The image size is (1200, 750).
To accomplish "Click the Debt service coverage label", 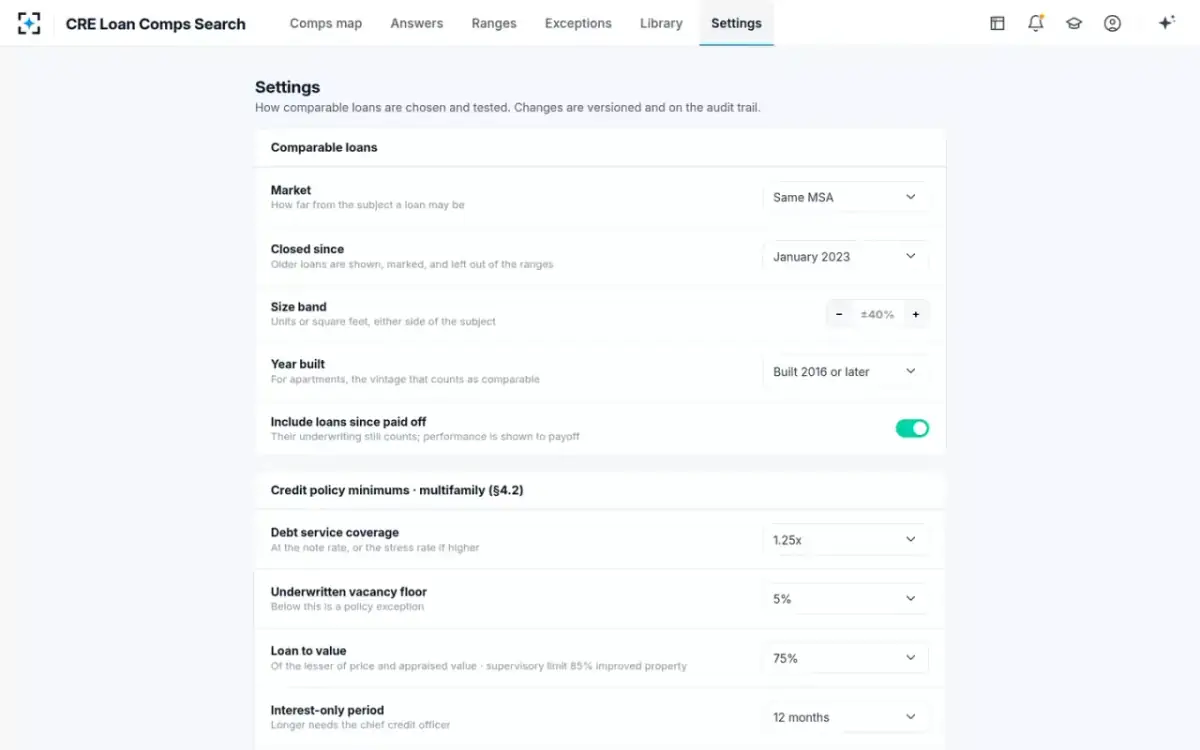I will [335, 532].
